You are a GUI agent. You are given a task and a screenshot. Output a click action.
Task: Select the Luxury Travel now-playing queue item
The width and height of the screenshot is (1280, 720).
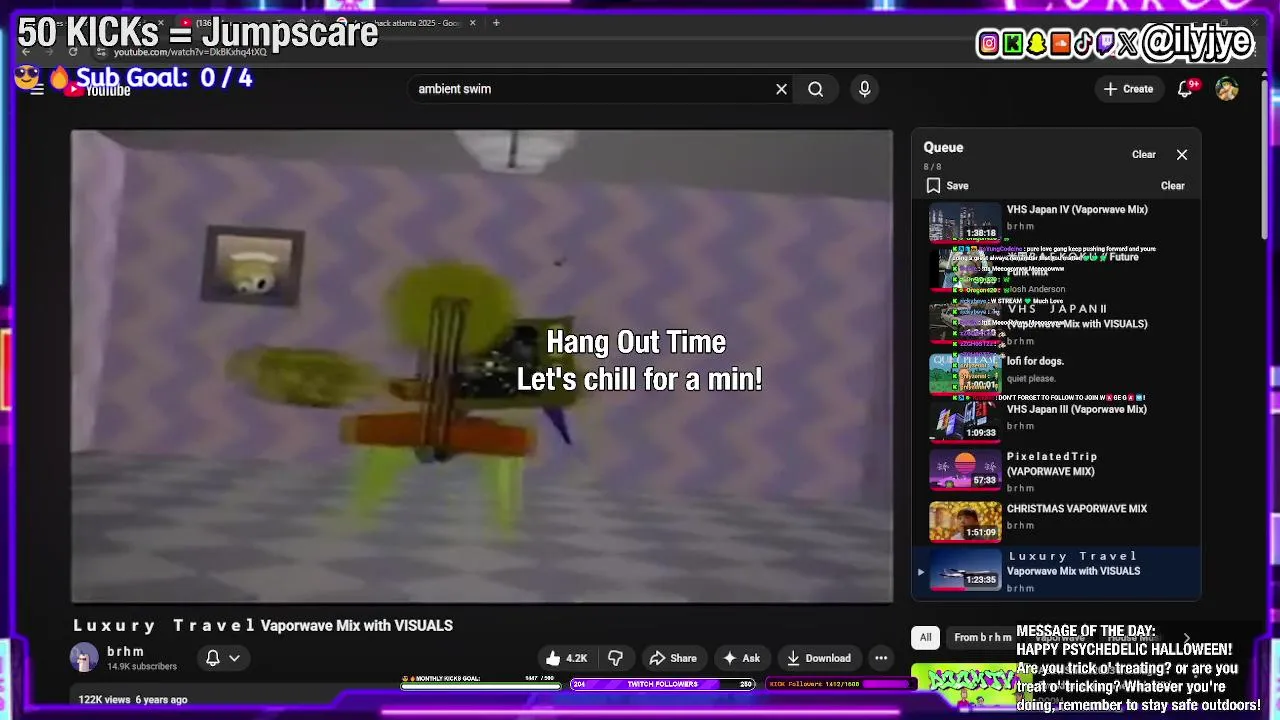pyautogui.click(x=1056, y=572)
